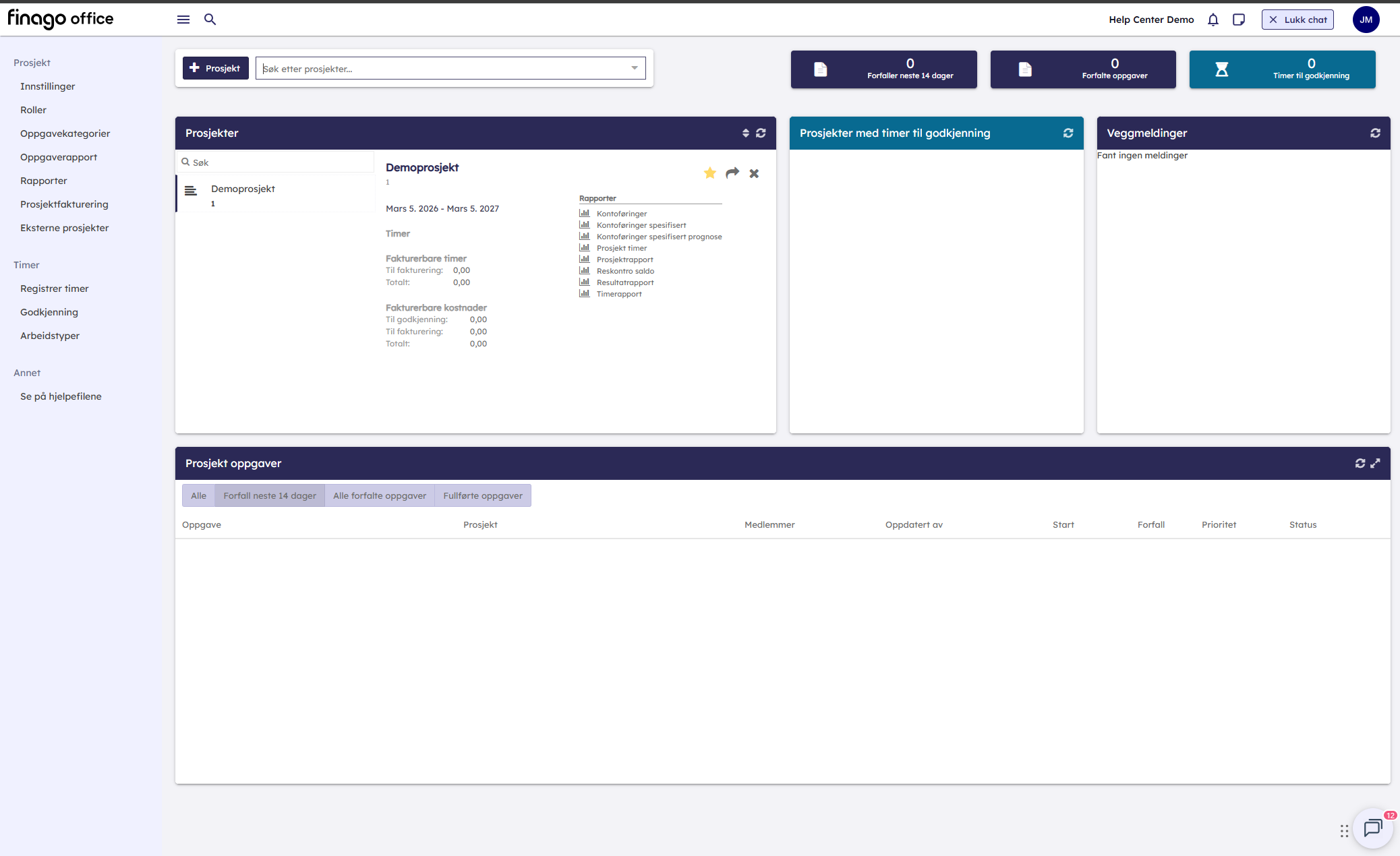Switch to Fullførte oppgaver tab
The image size is (1400, 856).
click(x=483, y=495)
